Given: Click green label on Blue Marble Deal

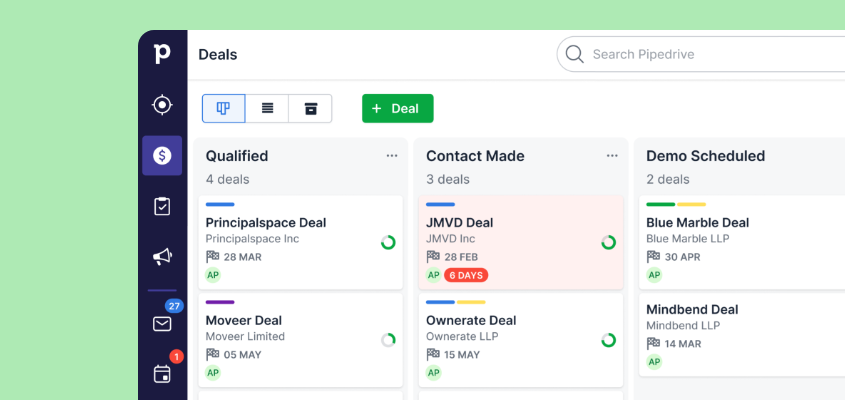Looking at the screenshot, I should pos(661,204).
